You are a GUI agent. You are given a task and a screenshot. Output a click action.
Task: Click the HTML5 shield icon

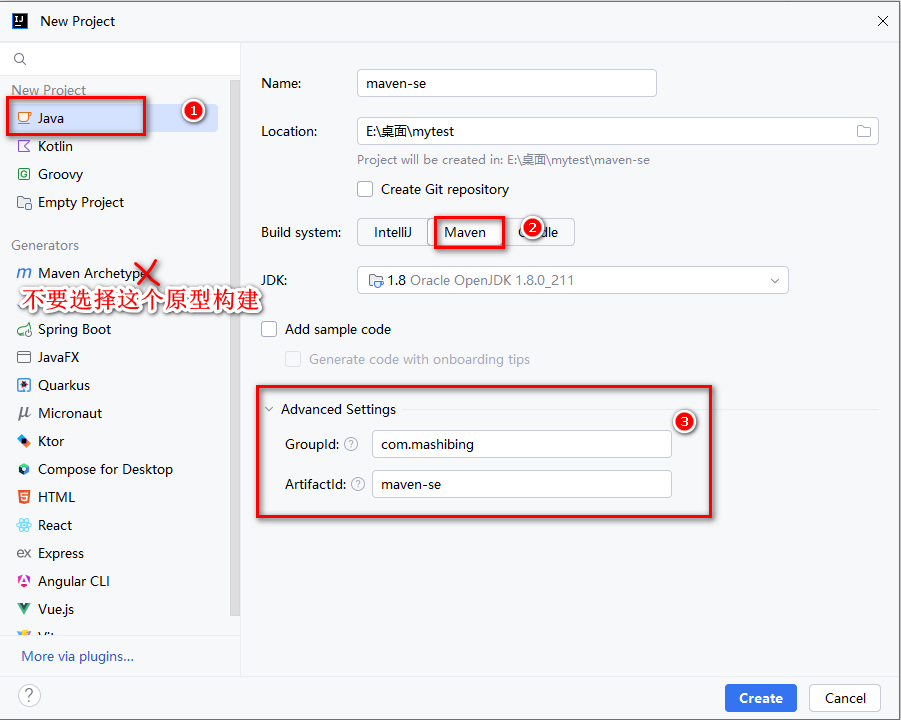[24, 497]
